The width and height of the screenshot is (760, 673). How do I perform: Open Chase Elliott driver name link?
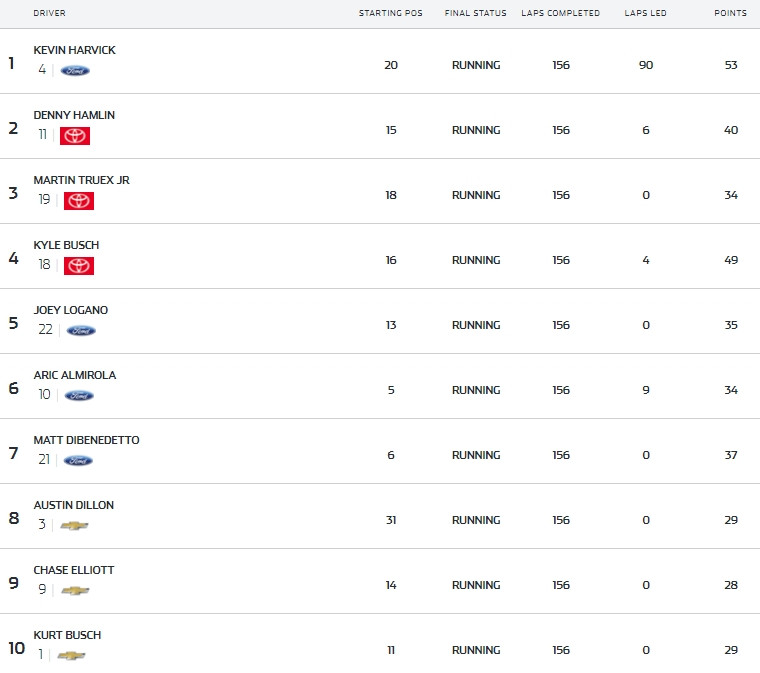(74, 570)
